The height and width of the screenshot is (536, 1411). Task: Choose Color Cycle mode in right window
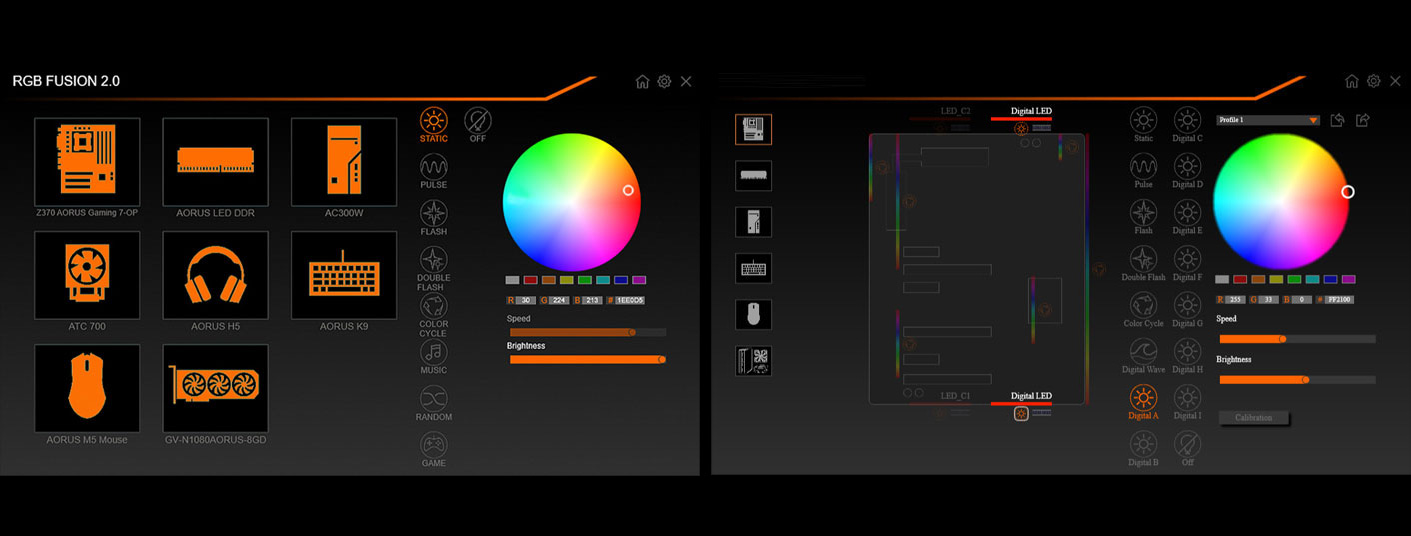pos(1143,310)
